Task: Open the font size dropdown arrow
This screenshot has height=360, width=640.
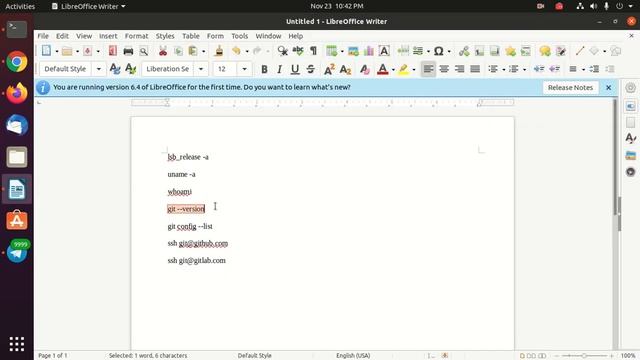Action: click(x=244, y=69)
